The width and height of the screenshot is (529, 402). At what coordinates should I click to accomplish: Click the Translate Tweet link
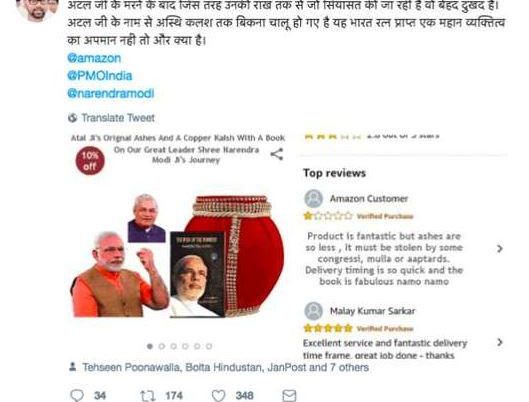click(118, 118)
